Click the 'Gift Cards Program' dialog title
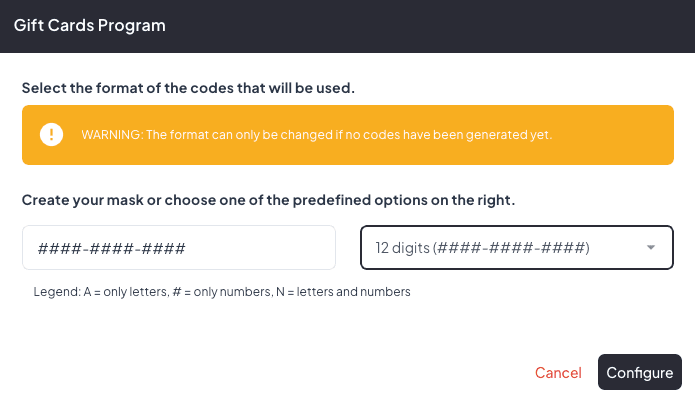The image size is (695, 401). pos(90,25)
